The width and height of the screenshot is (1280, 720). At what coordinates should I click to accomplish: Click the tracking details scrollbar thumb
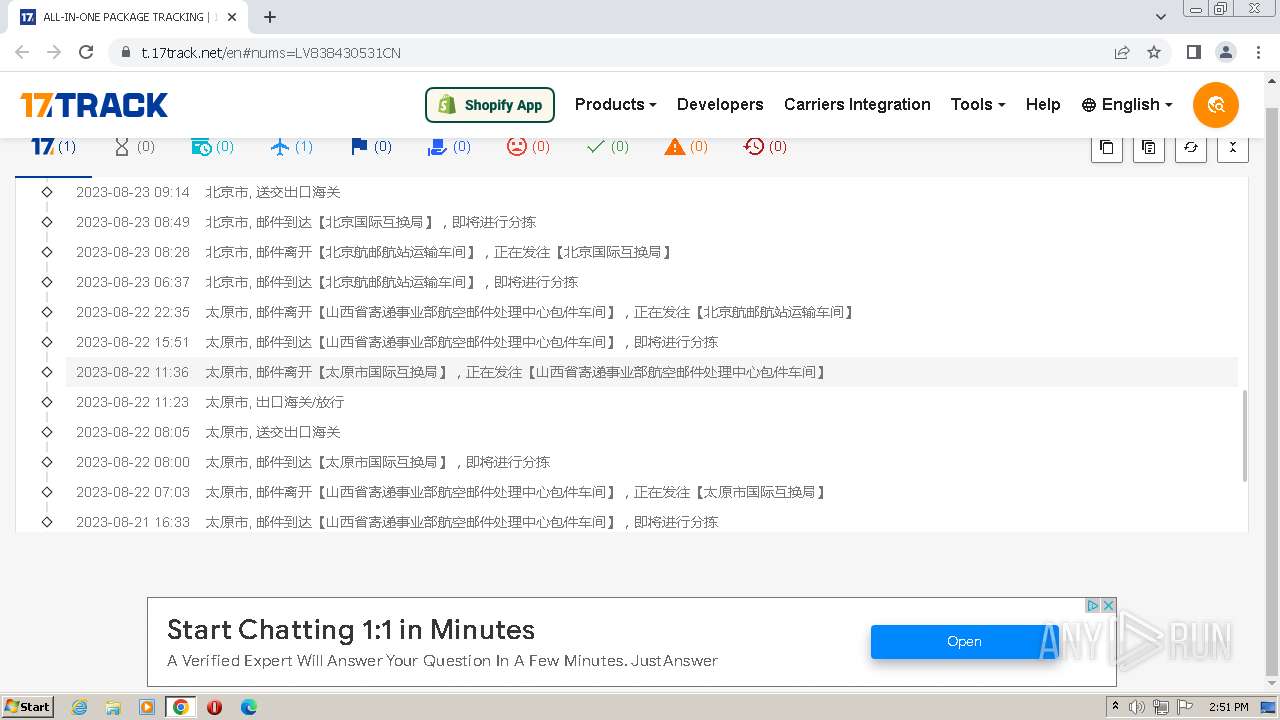tap(1245, 436)
